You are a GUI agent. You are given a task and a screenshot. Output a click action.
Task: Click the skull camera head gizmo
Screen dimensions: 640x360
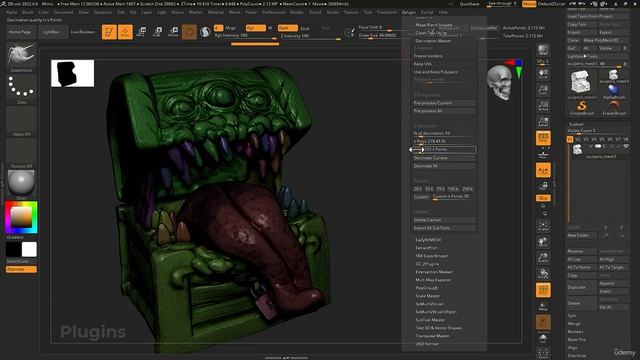click(500, 83)
